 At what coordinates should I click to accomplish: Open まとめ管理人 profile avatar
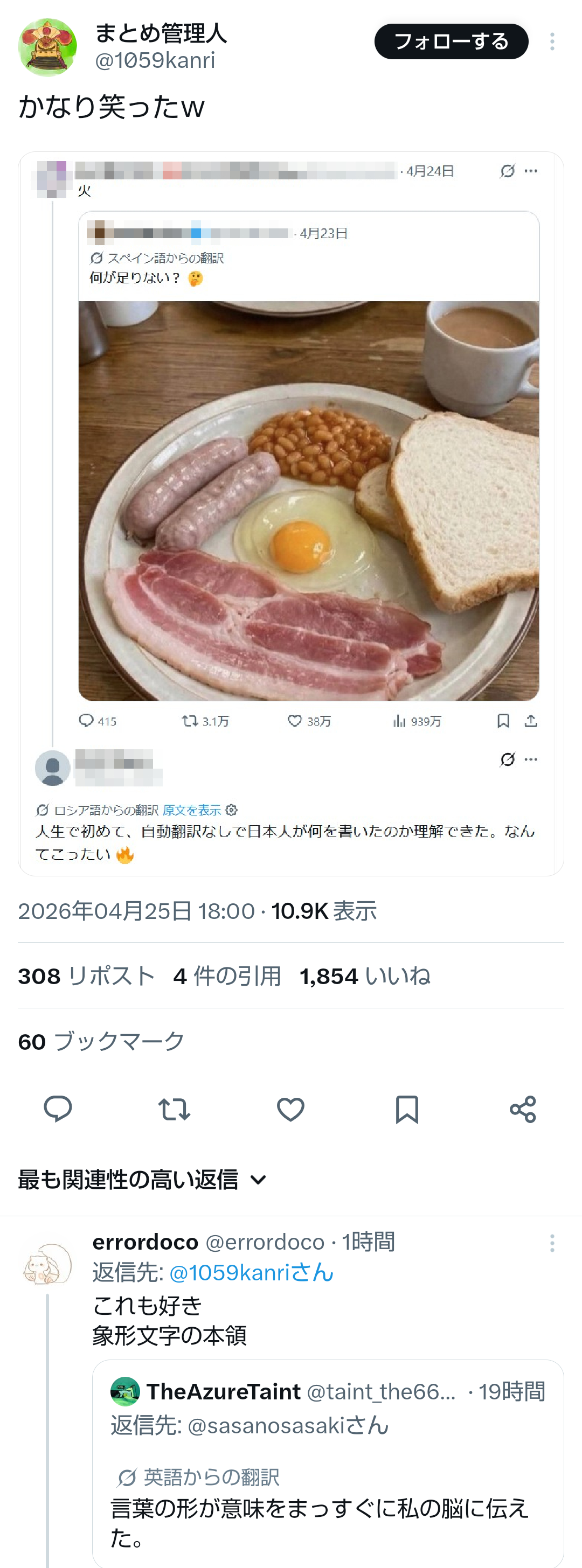coord(47,47)
